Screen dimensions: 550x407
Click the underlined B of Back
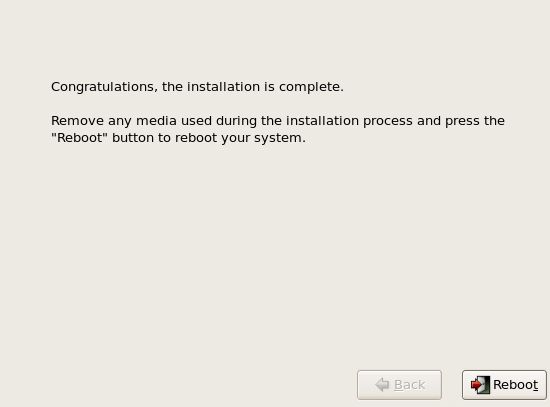point(398,385)
